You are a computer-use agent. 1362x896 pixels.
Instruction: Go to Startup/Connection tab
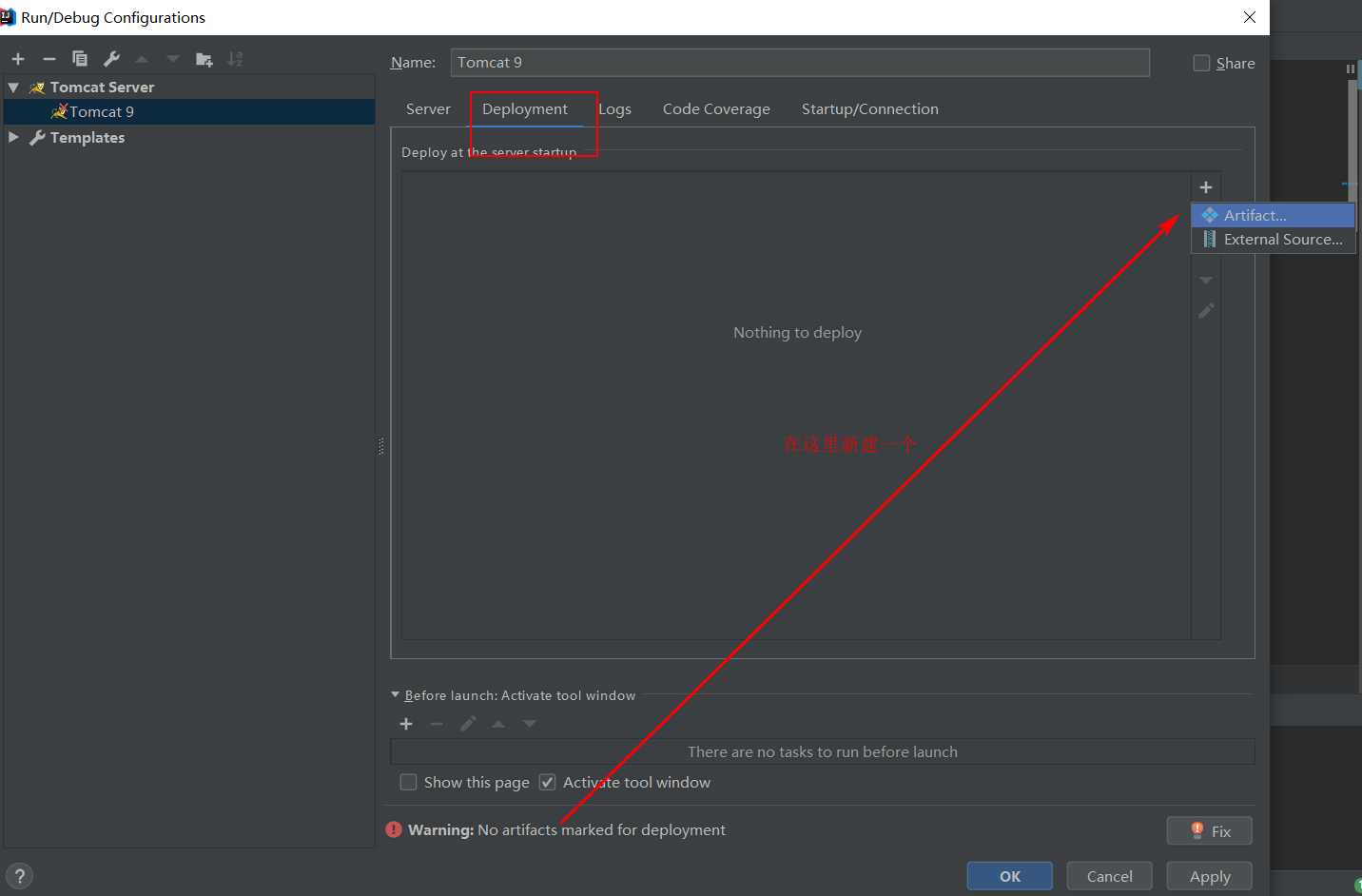[870, 109]
